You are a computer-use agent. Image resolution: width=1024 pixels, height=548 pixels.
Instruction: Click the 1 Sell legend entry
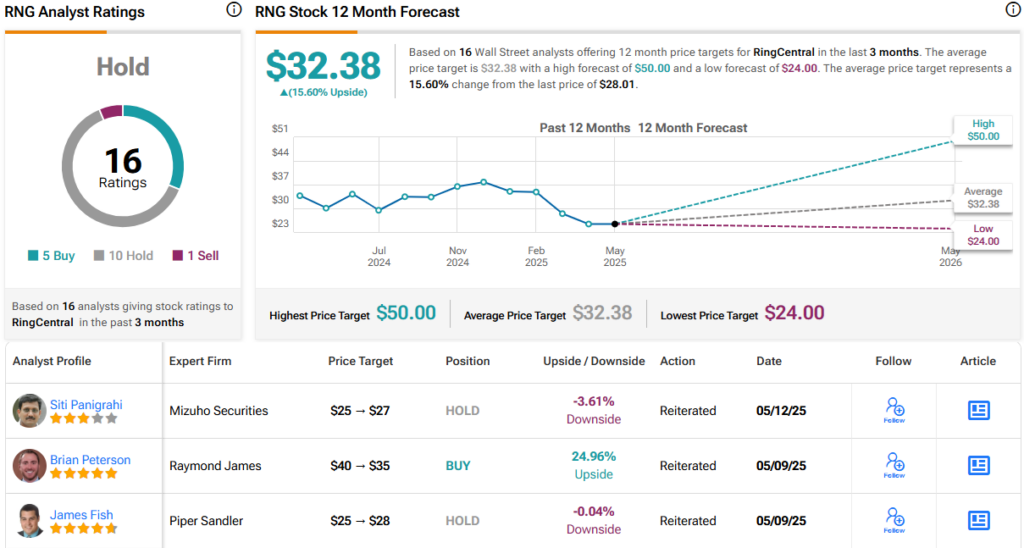pos(195,255)
